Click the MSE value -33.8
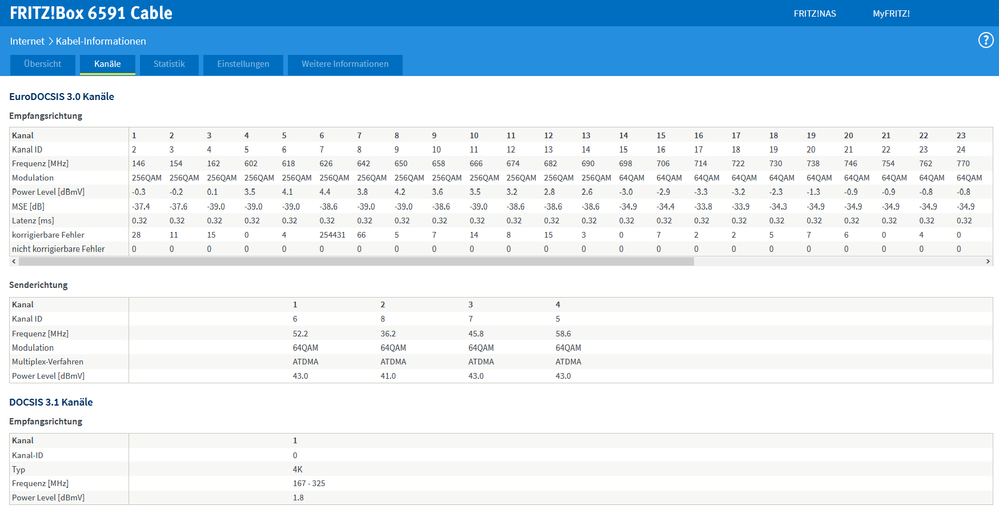999x517 pixels. [x=703, y=207]
